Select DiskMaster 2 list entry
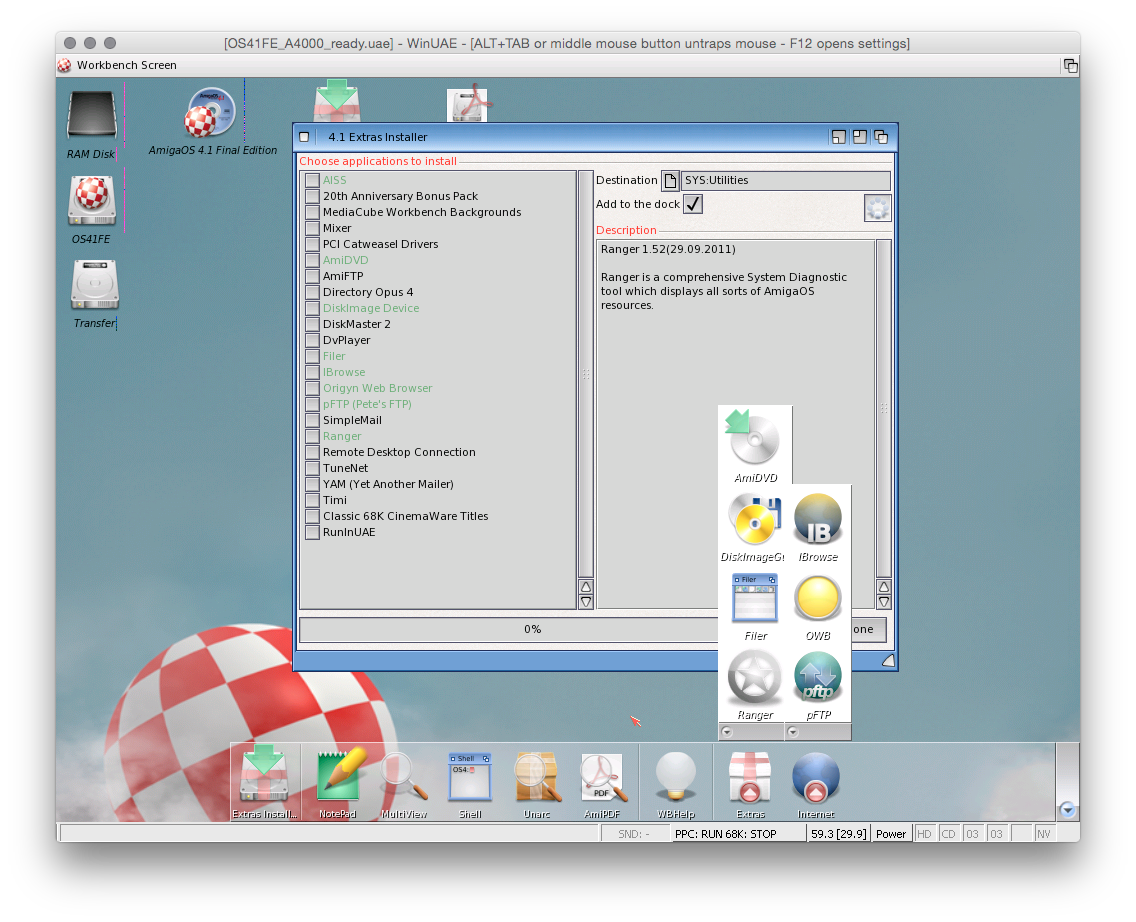 point(356,324)
